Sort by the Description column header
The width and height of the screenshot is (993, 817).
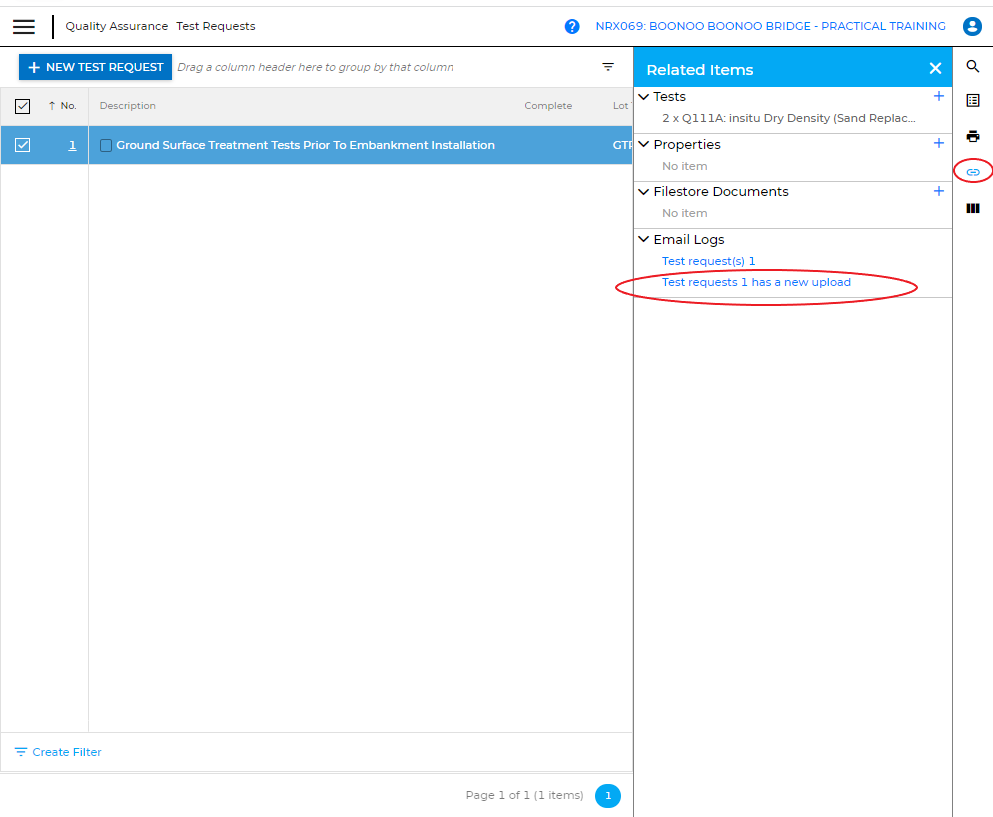pyautogui.click(x=128, y=106)
